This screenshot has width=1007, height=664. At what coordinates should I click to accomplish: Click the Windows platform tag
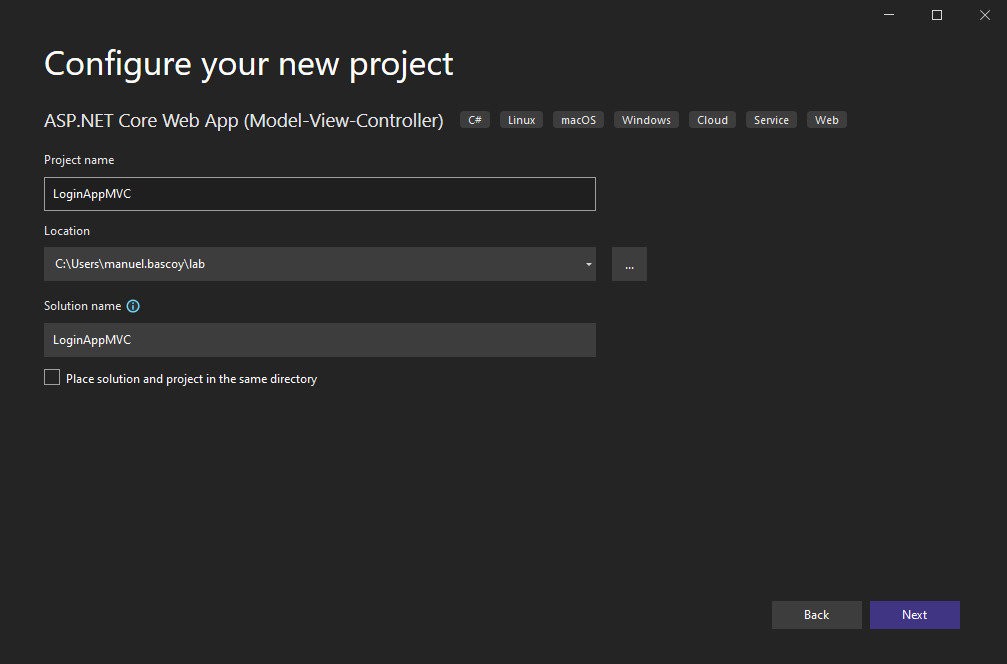click(x=646, y=120)
